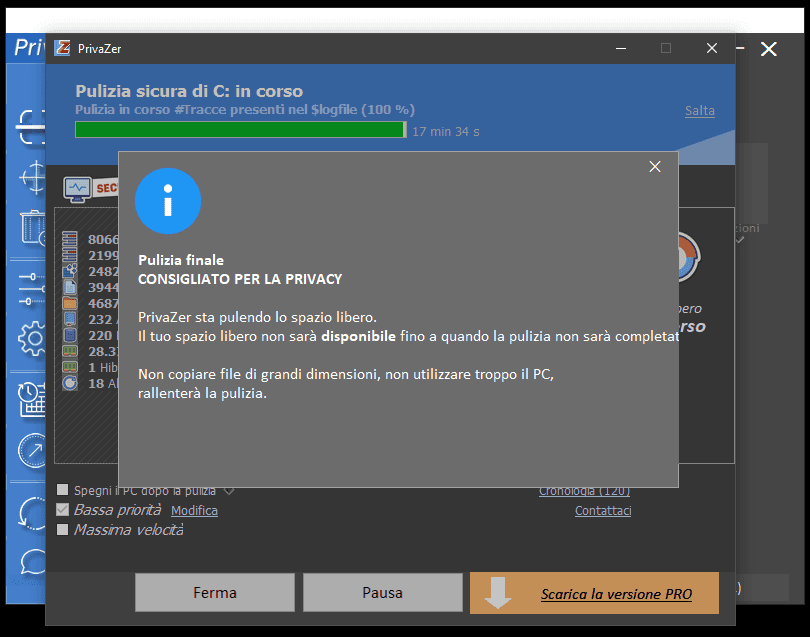Click the Pulizia finale dialog title
Viewport: 810px width, 637px height.
point(181,260)
